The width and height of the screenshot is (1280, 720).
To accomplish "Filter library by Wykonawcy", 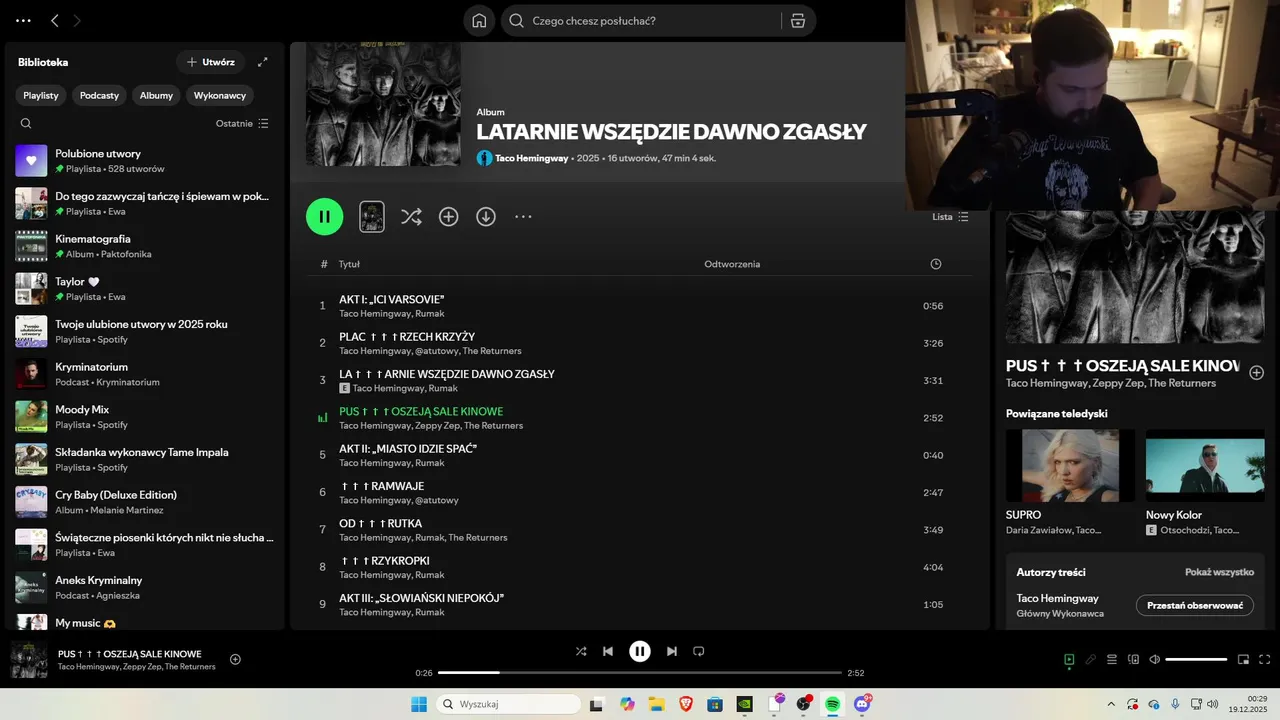I will pos(220,95).
